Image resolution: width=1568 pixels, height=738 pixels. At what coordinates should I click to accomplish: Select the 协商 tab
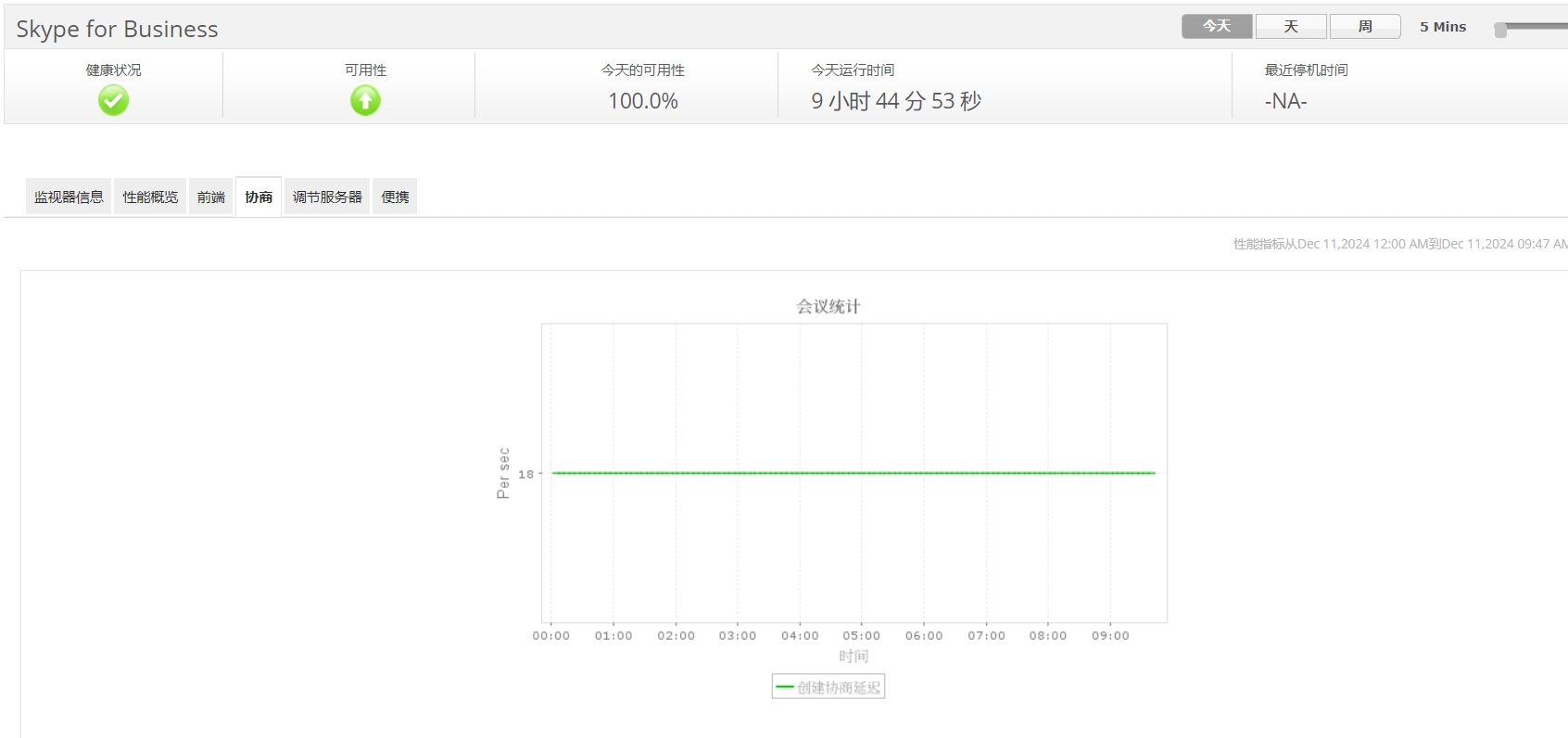[259, 197]
